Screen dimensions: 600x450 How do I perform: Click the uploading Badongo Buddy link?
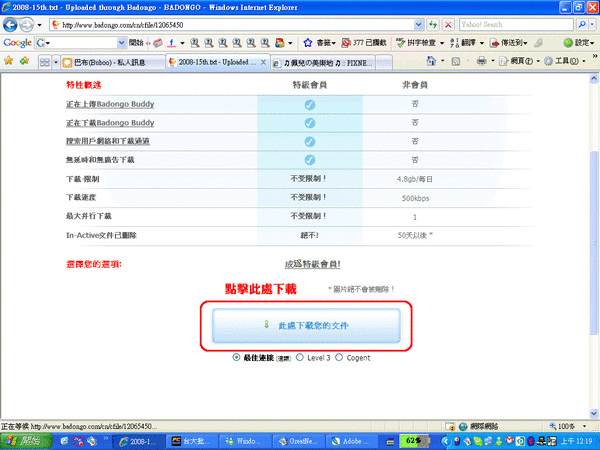pyautogui.click(x=110, y=104)
